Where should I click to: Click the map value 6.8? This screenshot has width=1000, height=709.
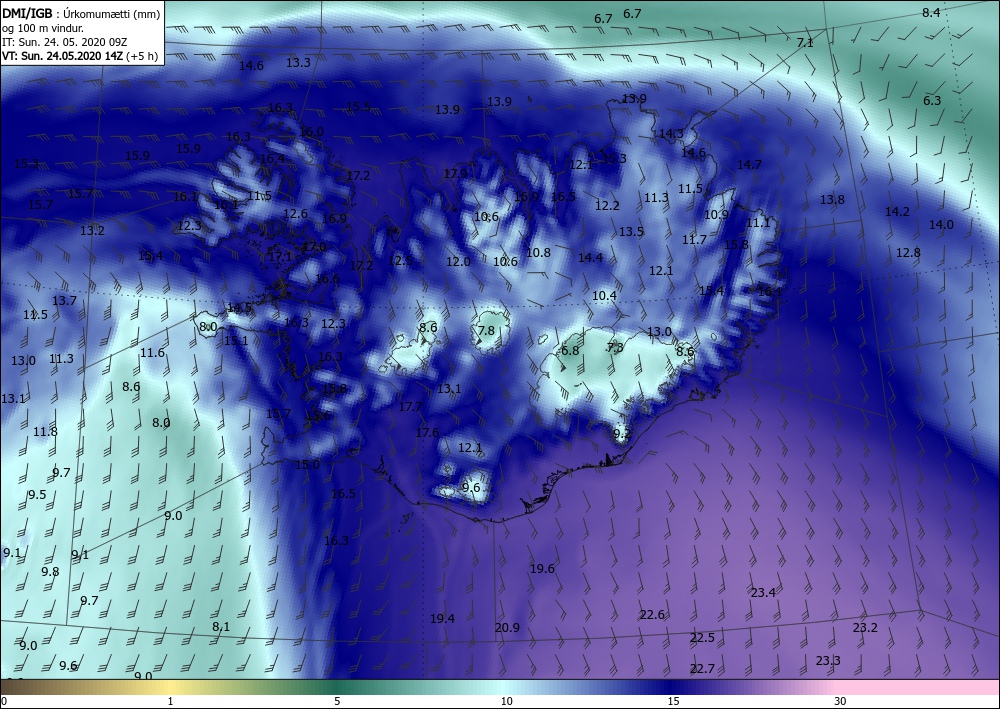570,351
